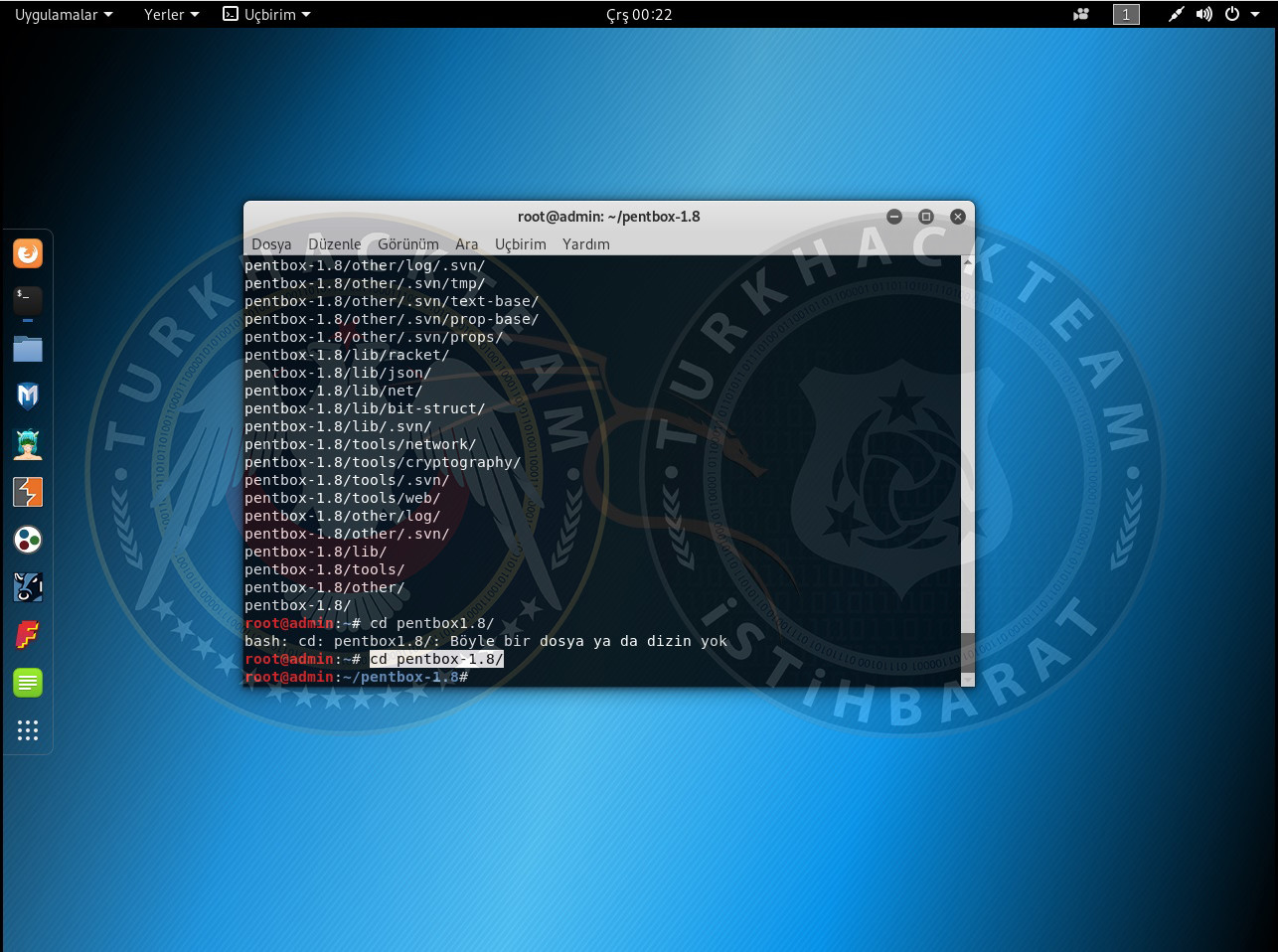This screenshot has width=1278, height=952.
Task: Open the Uçbirim menu in the terminal menubar
Action: [521, 244]
